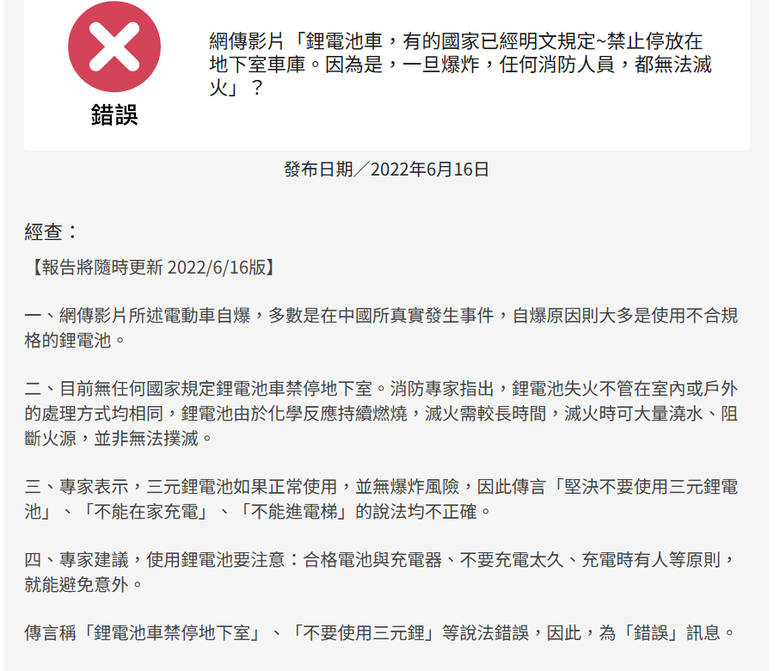Viewport: 780px width, 671px height.
Task: Click the quoted 鋰電池車禁停地下室 in the conclusion
Action: coord(171,633)
